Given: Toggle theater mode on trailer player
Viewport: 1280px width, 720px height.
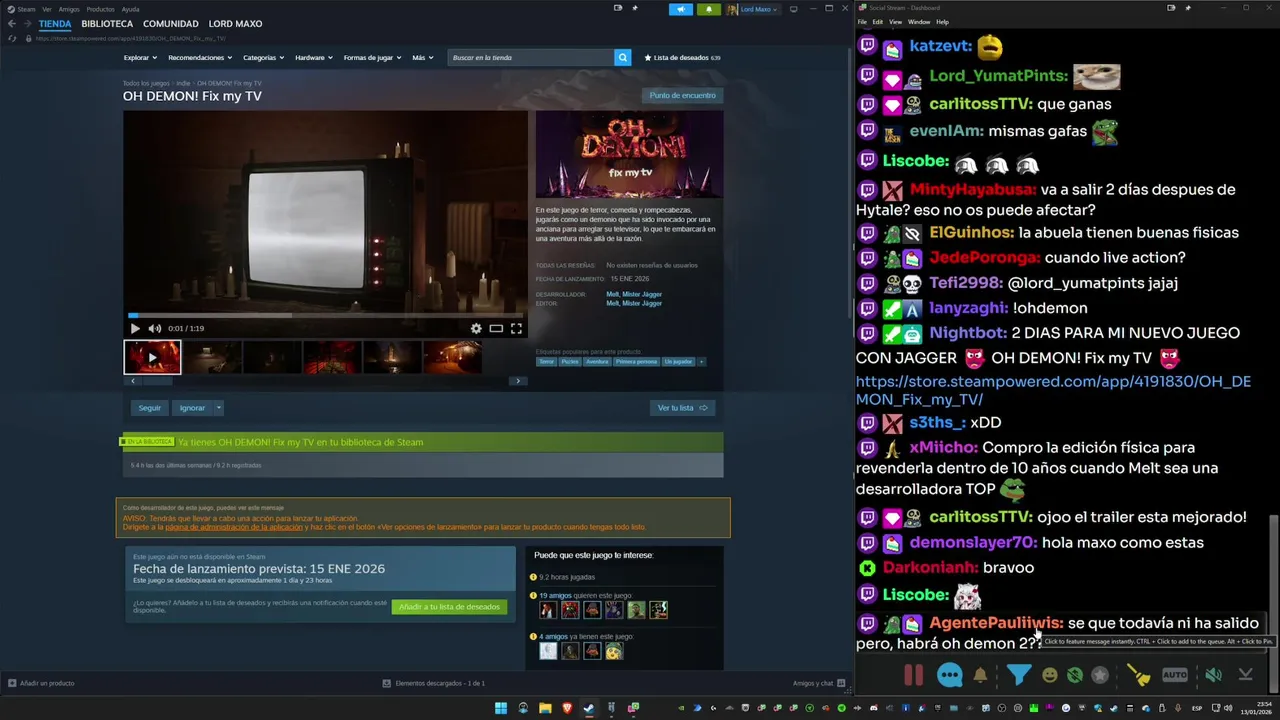Looking at the screenshot, I should (x=496, y=328).
